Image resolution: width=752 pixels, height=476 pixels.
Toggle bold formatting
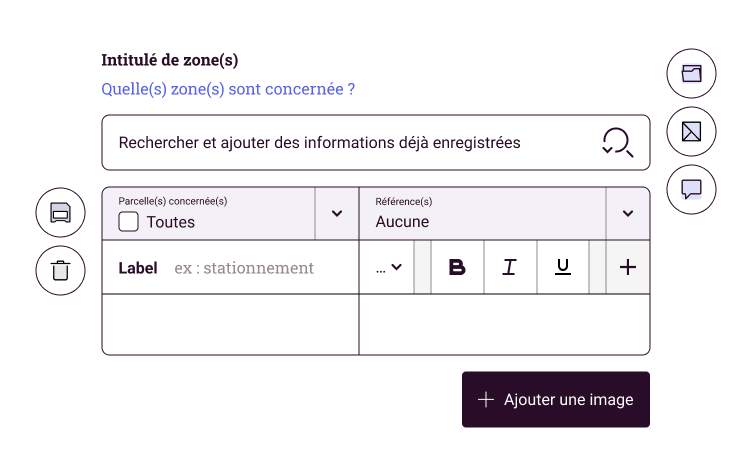click(x=457, y=267)
